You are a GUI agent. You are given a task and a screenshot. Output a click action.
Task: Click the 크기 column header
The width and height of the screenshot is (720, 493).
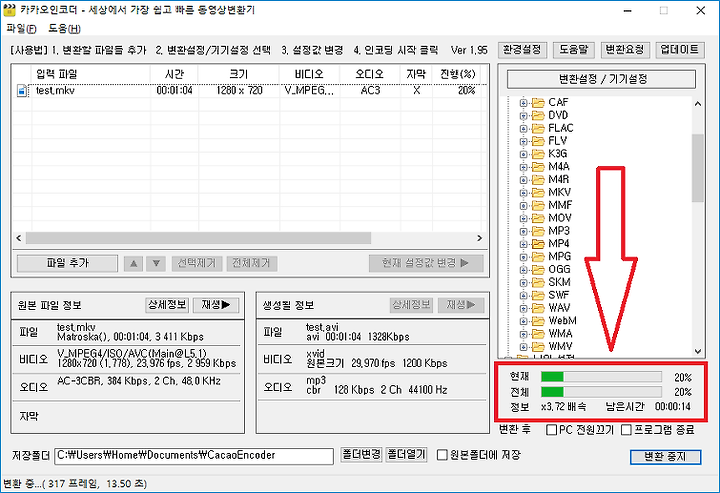239,74
